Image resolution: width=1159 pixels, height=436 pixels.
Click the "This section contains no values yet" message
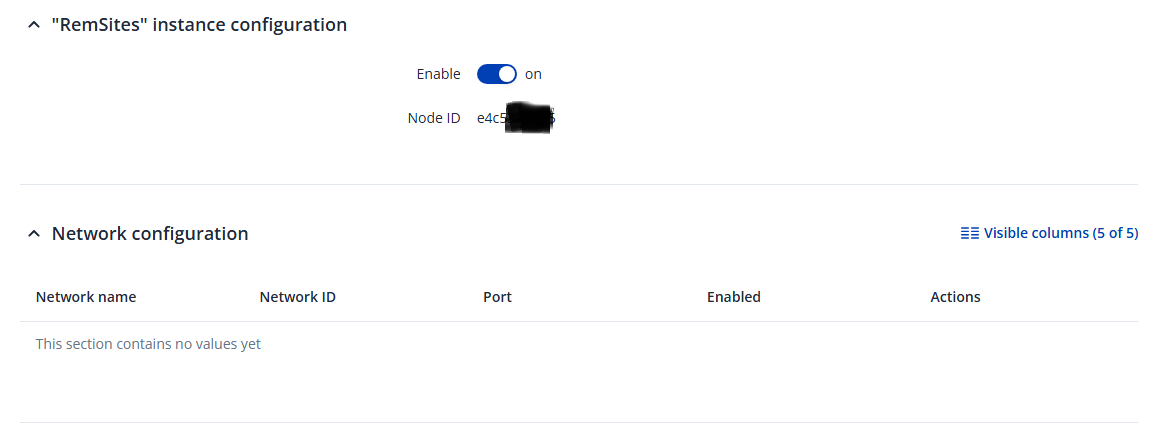pyautogui.click(x=148, y=344)
